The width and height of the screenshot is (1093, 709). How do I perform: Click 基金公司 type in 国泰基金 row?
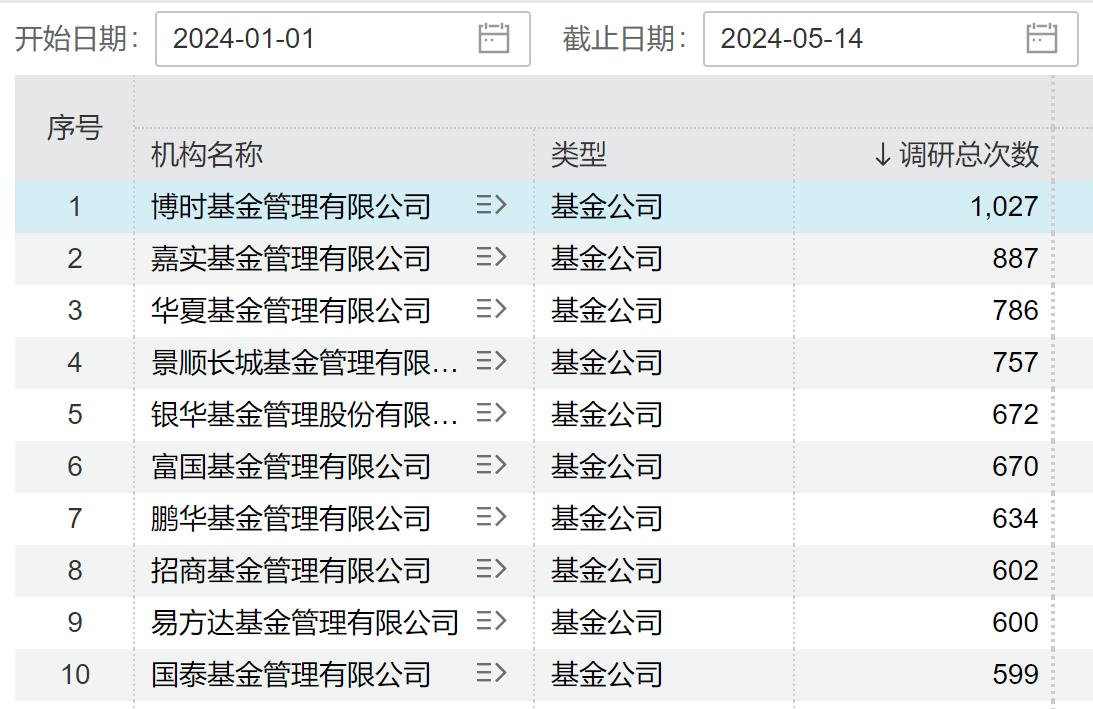[x=606, y=675]
